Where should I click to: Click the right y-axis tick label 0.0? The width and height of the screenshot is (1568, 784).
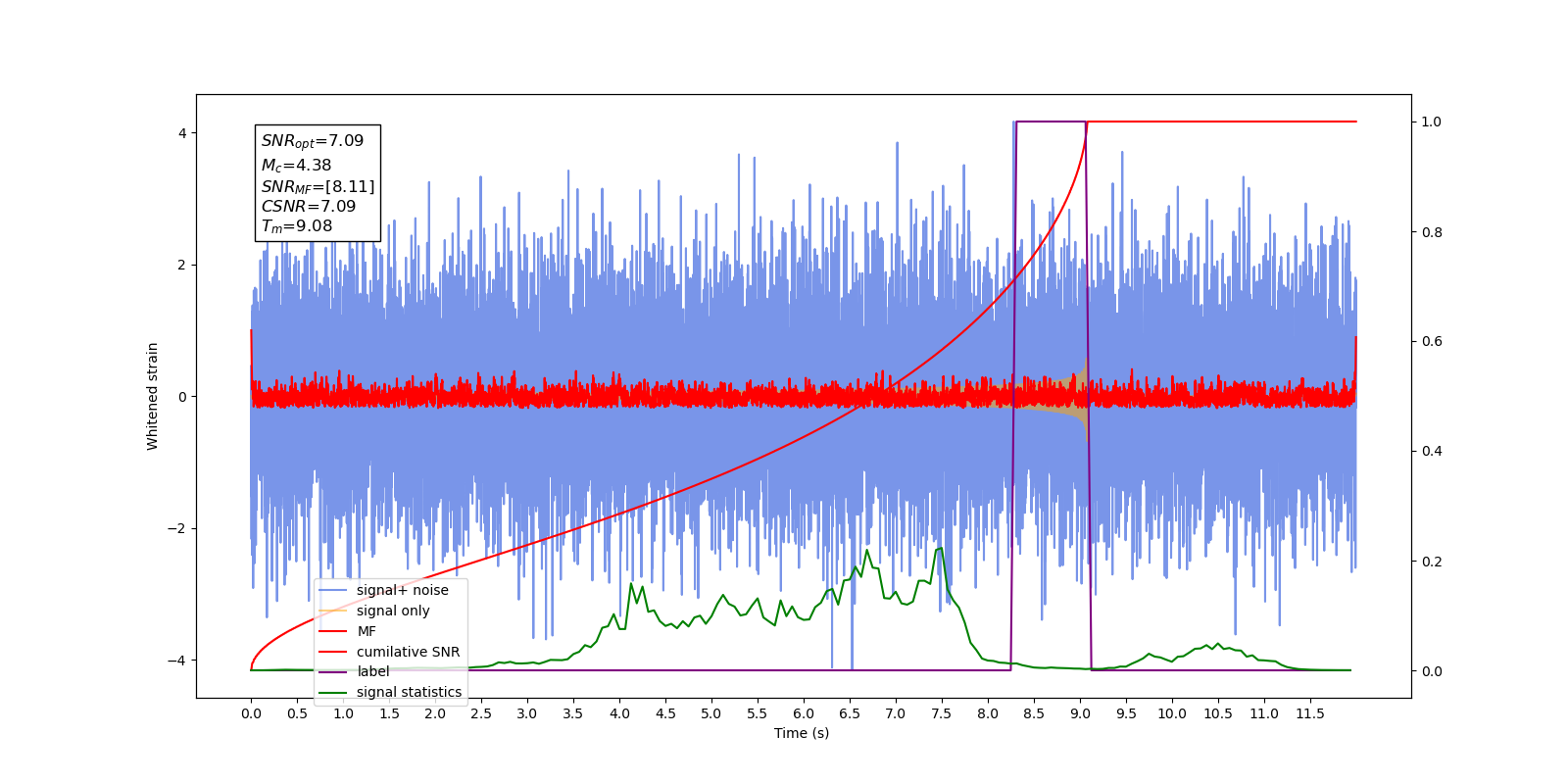(1432, 671)
